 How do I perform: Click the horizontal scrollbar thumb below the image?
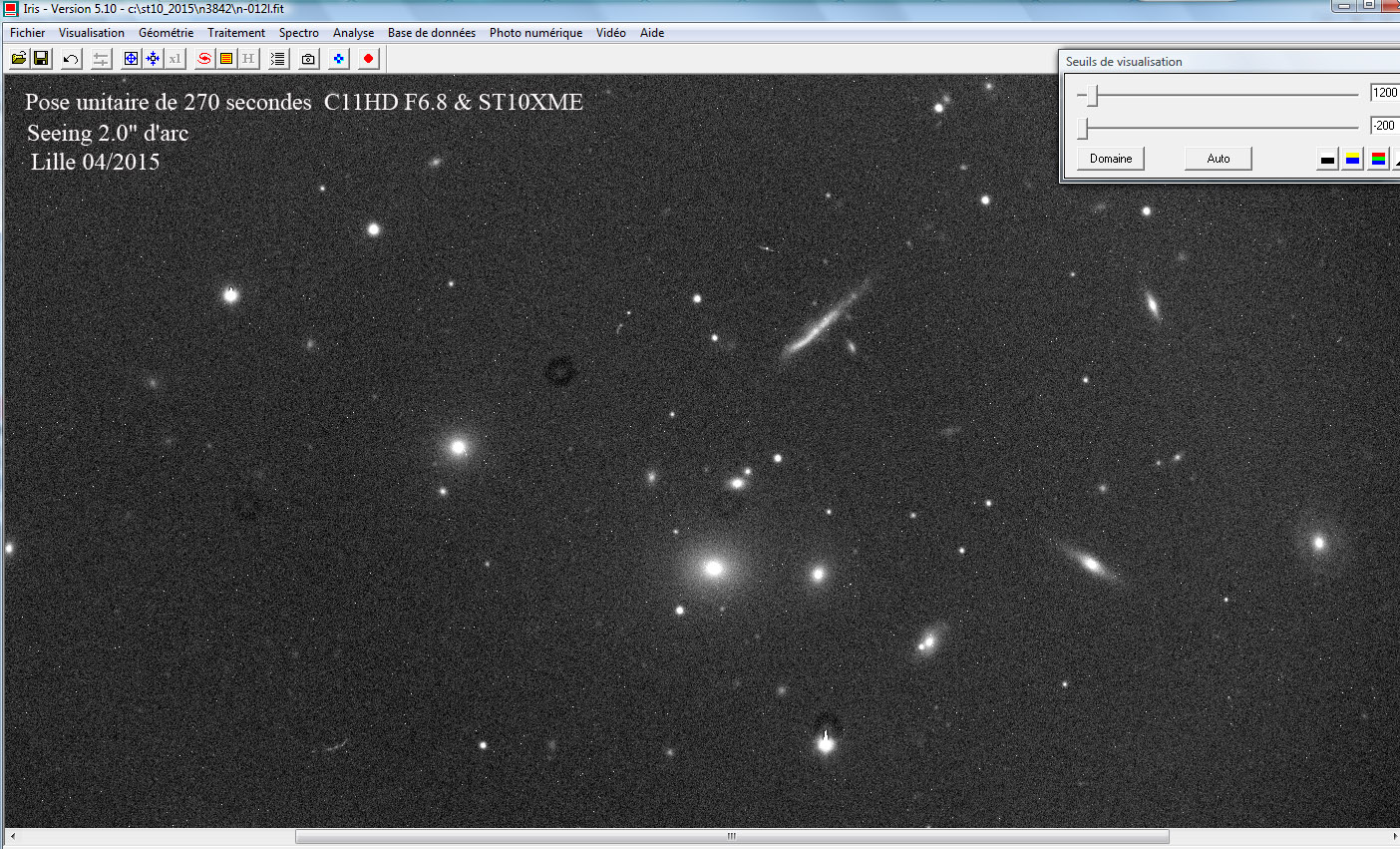[x=732, y=836]
